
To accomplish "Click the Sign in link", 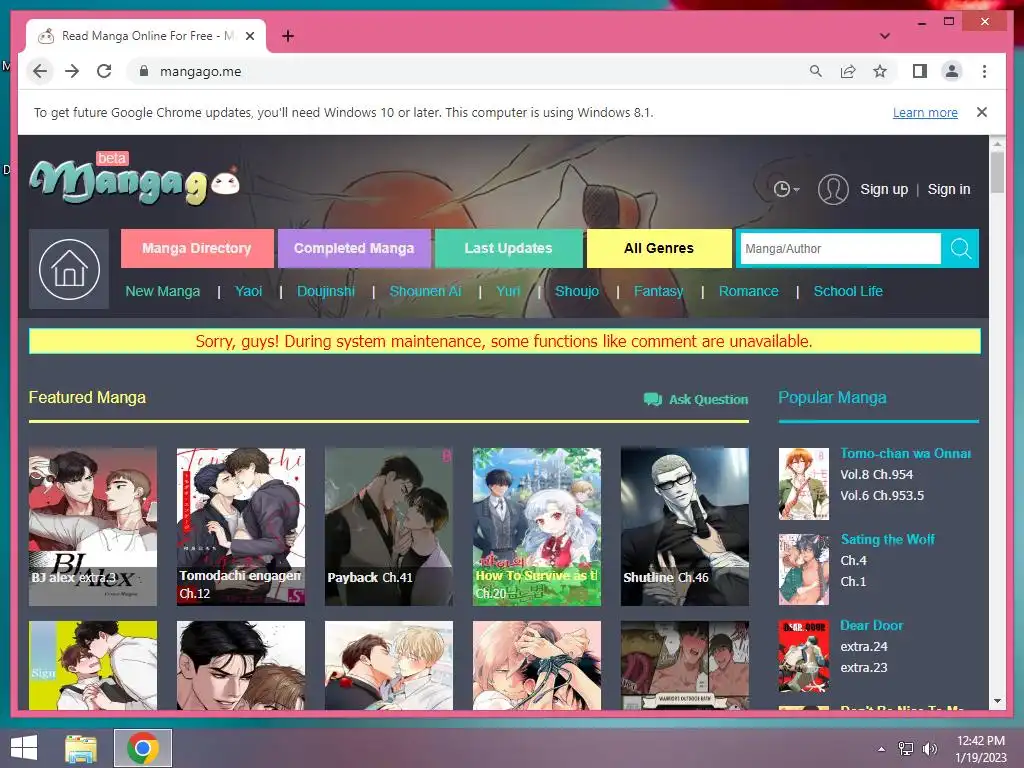I will coord(948,189).
